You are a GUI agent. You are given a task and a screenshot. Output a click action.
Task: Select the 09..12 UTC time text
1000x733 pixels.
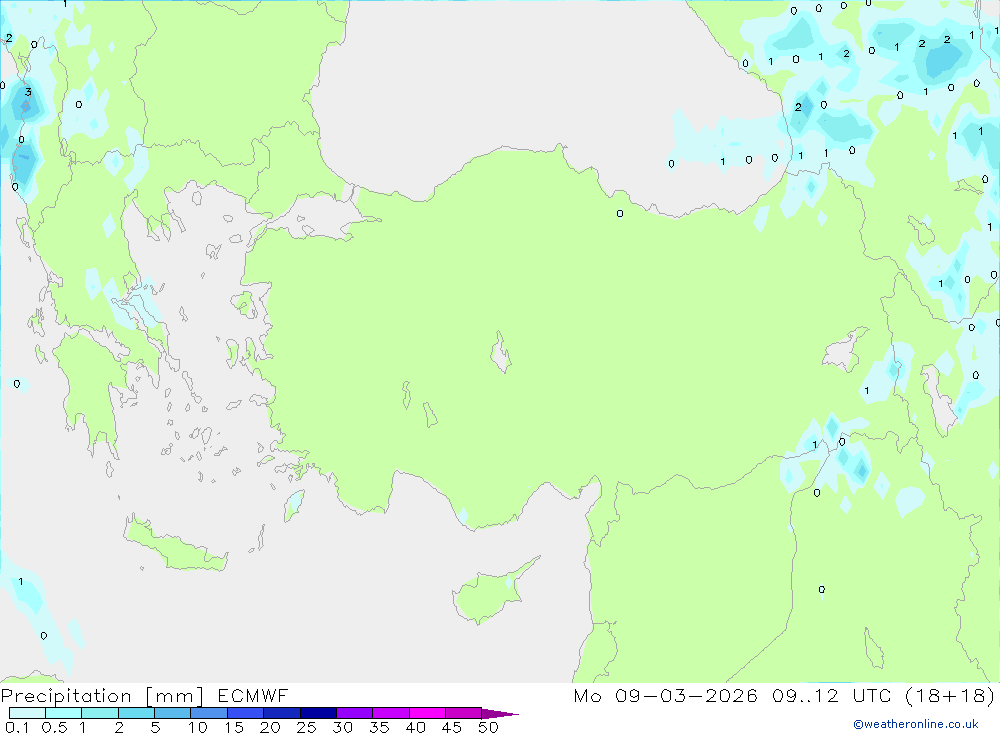831,696
